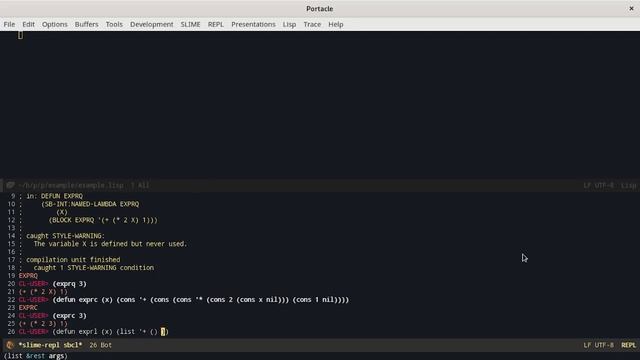The image size is (640, 360).
Task: Close the Portacle window
Action: [631, 9]
